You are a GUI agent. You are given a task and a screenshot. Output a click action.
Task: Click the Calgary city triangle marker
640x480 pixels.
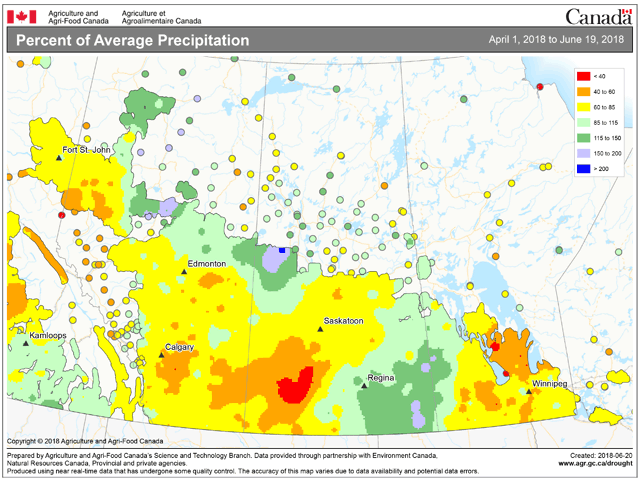click(164, 356)
